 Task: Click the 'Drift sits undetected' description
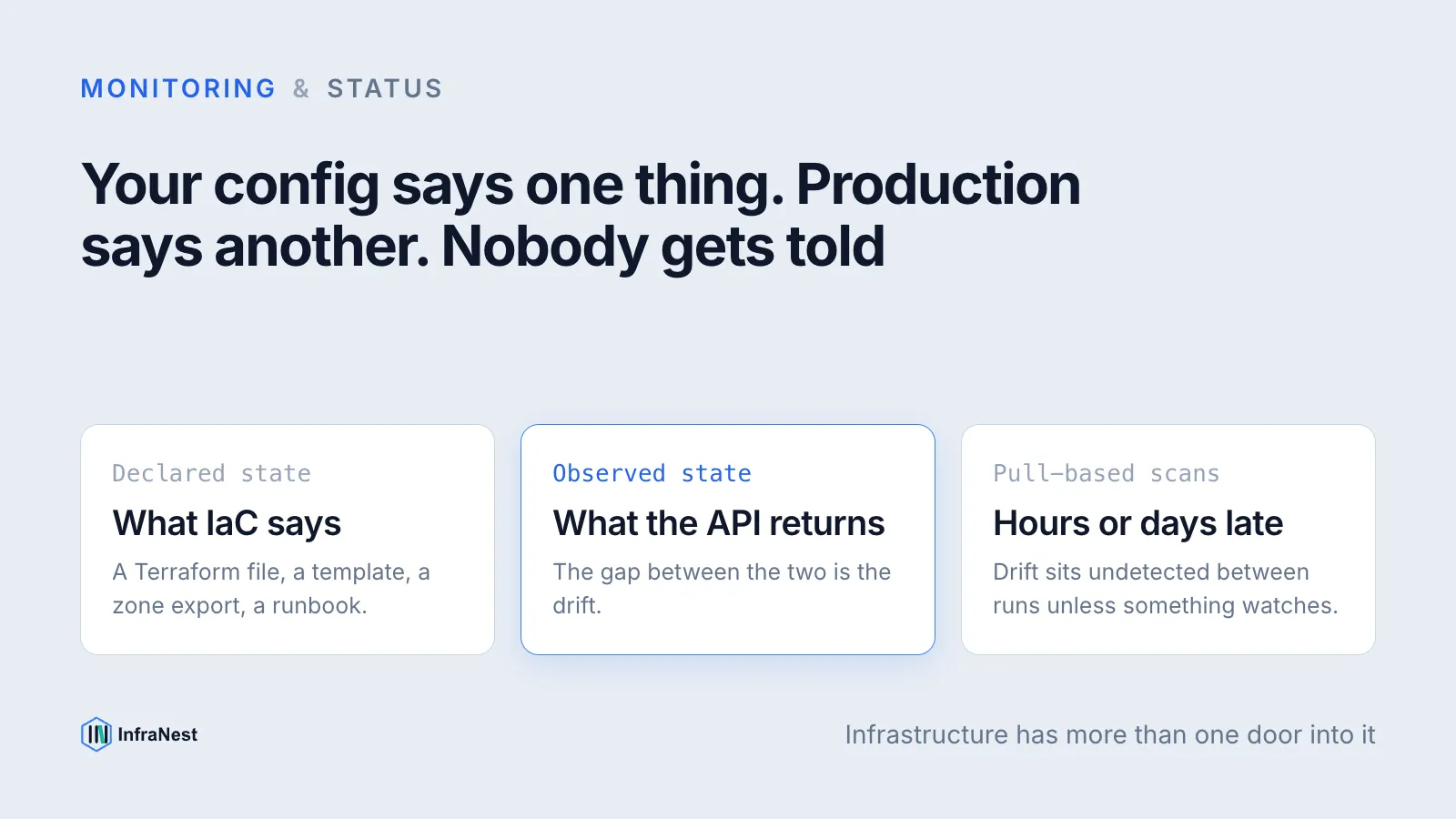[1165, 589]
